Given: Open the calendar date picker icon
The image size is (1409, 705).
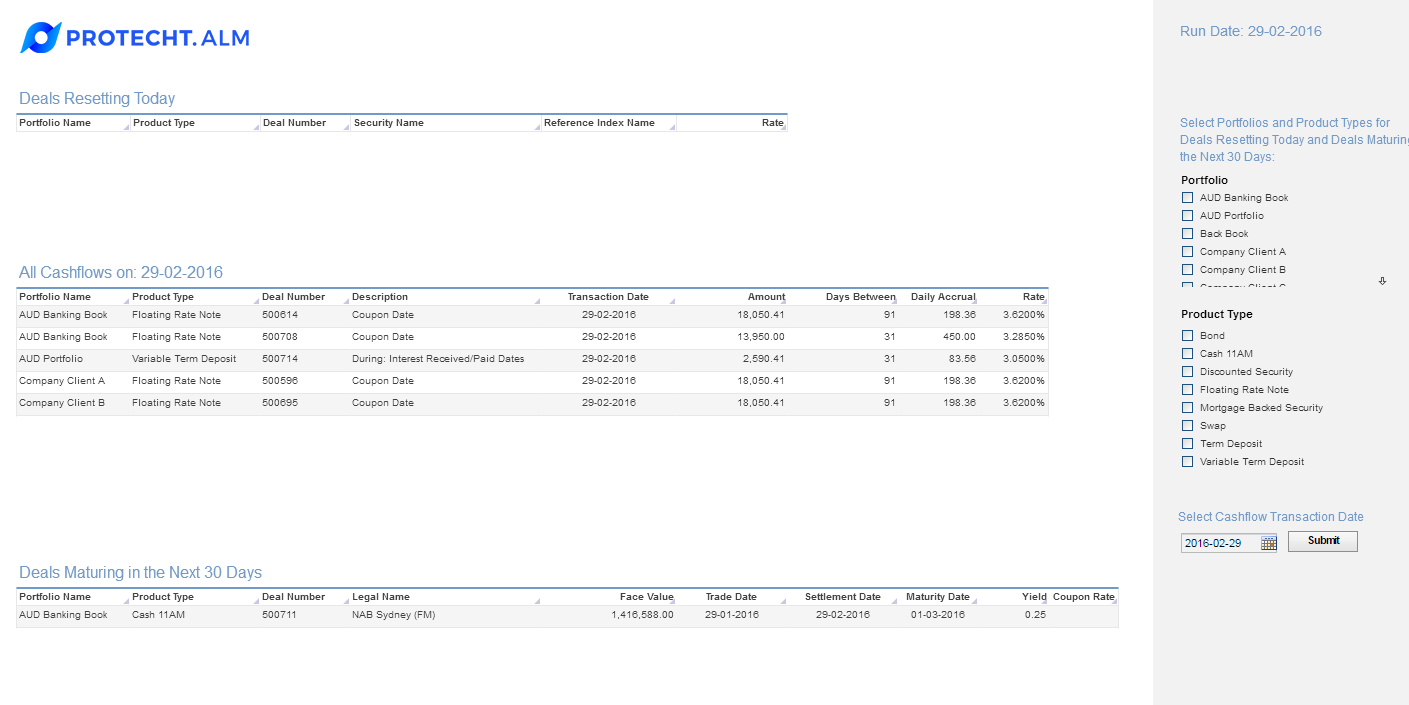Looking at the screenshot, I should tap(1268, 542).
